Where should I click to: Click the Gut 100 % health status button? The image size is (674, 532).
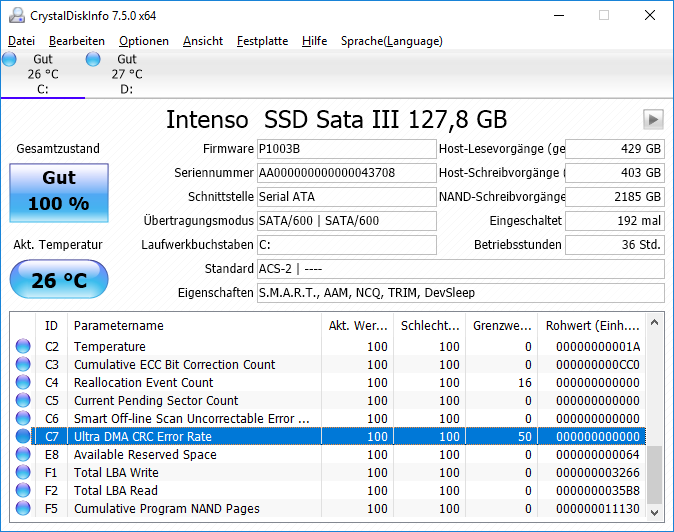[x=59, y=193]
